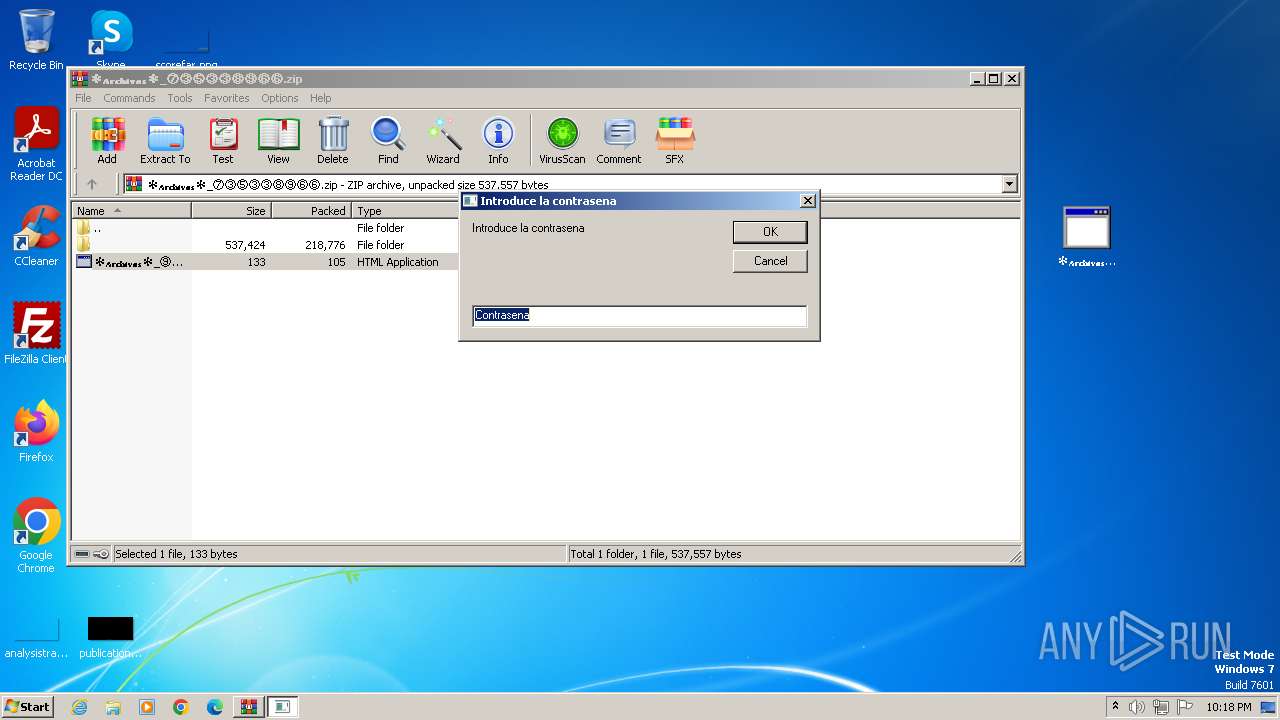Viewport: 1280px width, 720px height.
Task: Select the HTML Application file row
Action: click(265, 262)
